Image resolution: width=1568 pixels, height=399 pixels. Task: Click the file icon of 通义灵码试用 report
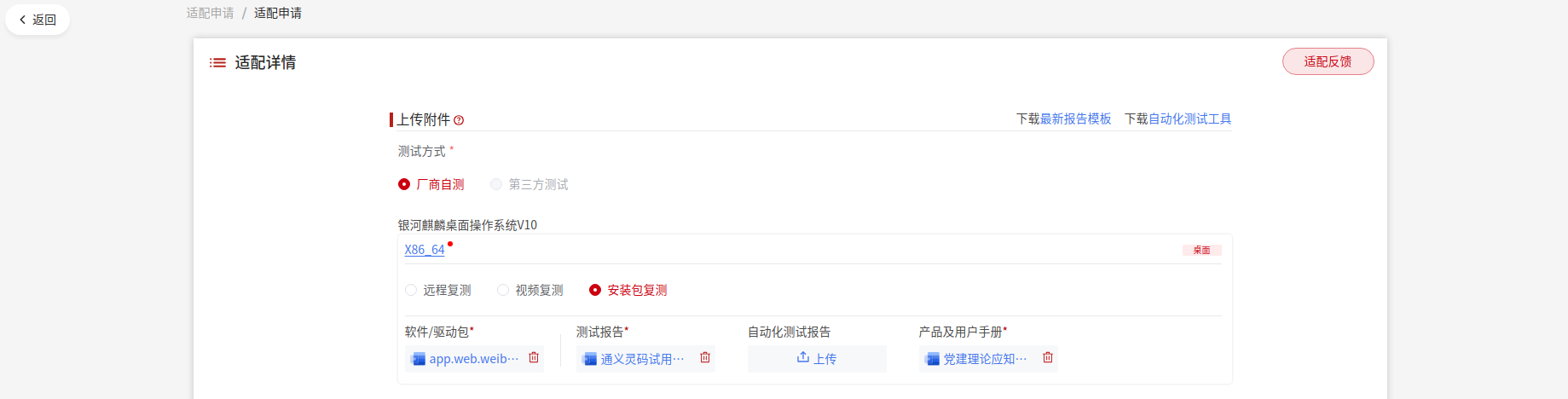coord(589,359)
